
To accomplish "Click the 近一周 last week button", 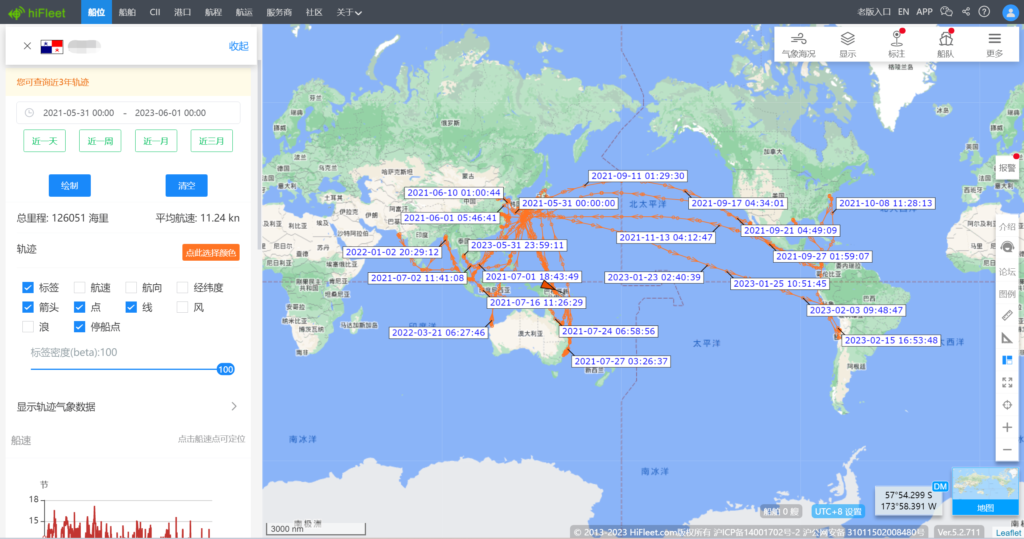I will [100, 141].
